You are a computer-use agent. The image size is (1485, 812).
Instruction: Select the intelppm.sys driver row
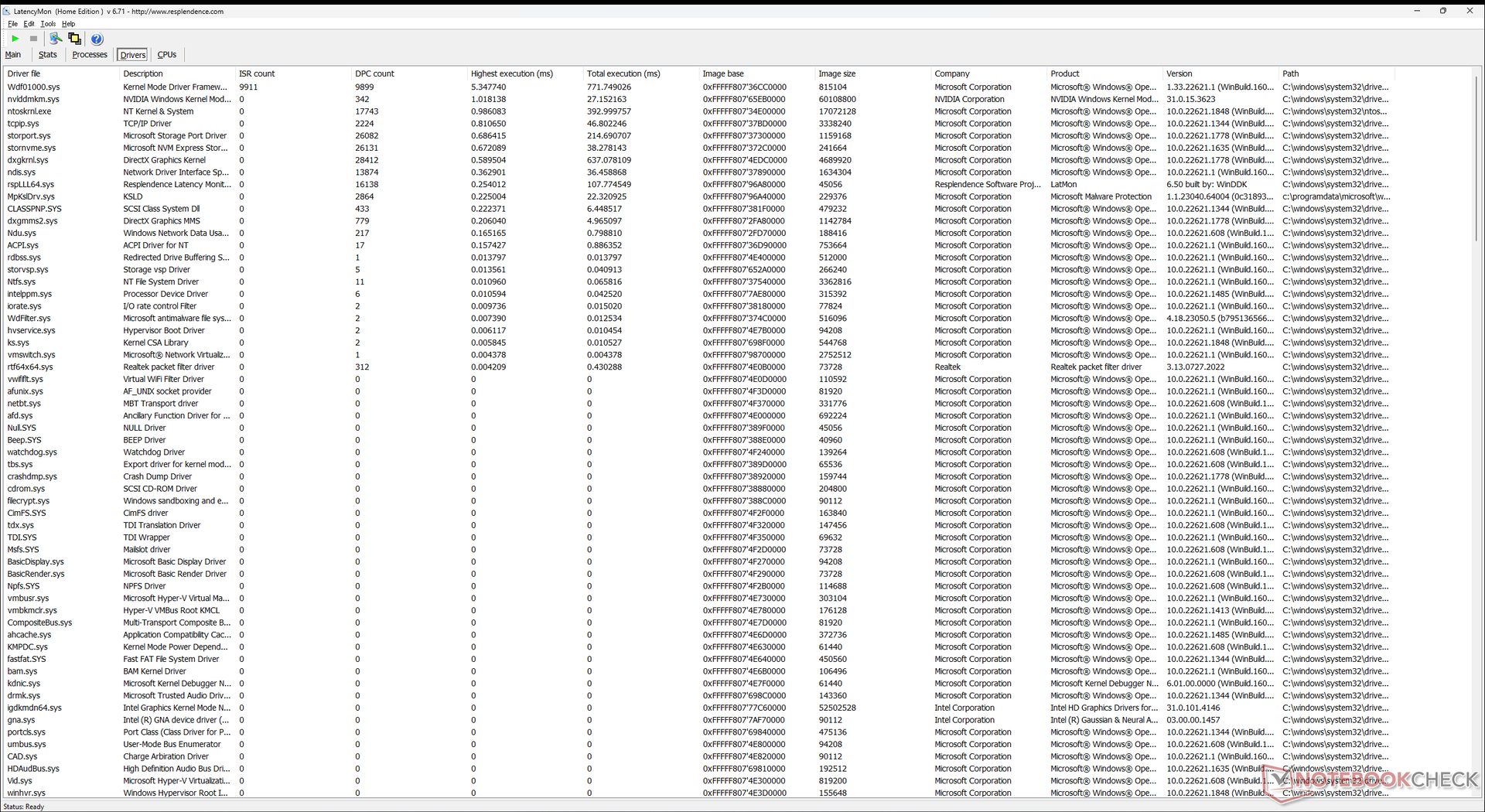[699, 294]
